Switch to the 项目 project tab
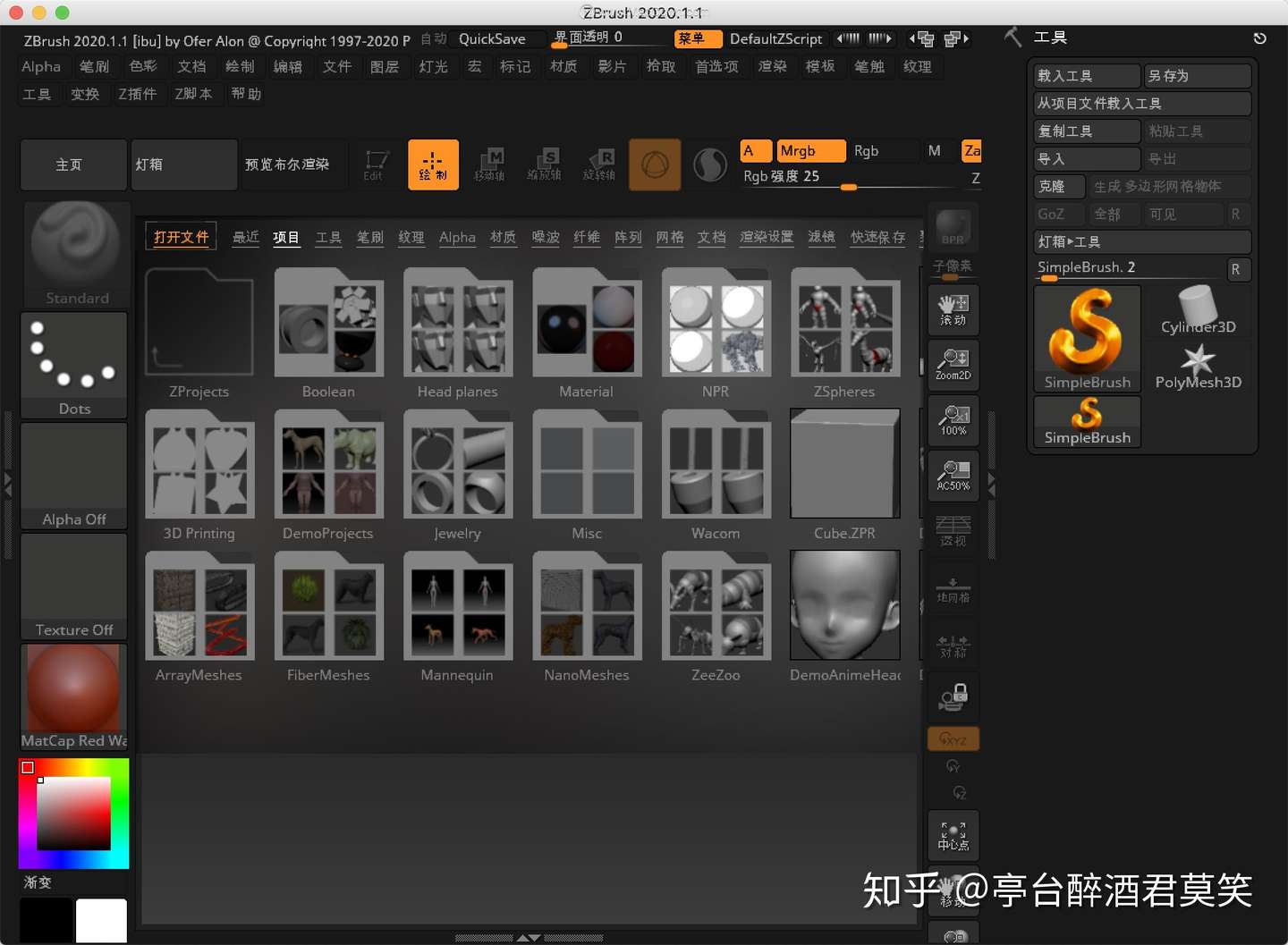 (x=286, y=237)
